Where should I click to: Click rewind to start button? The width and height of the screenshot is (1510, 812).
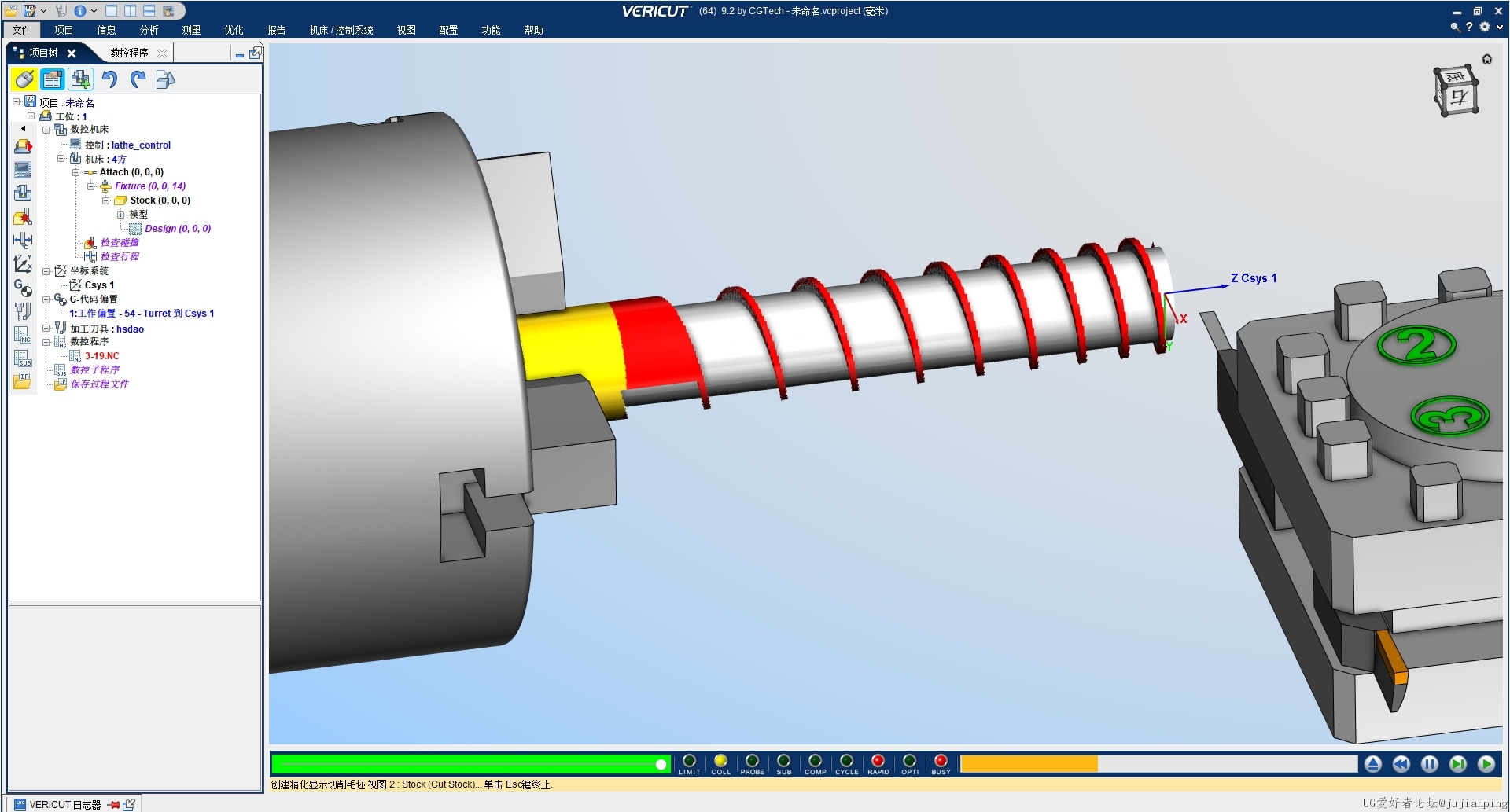point(1401,764)
